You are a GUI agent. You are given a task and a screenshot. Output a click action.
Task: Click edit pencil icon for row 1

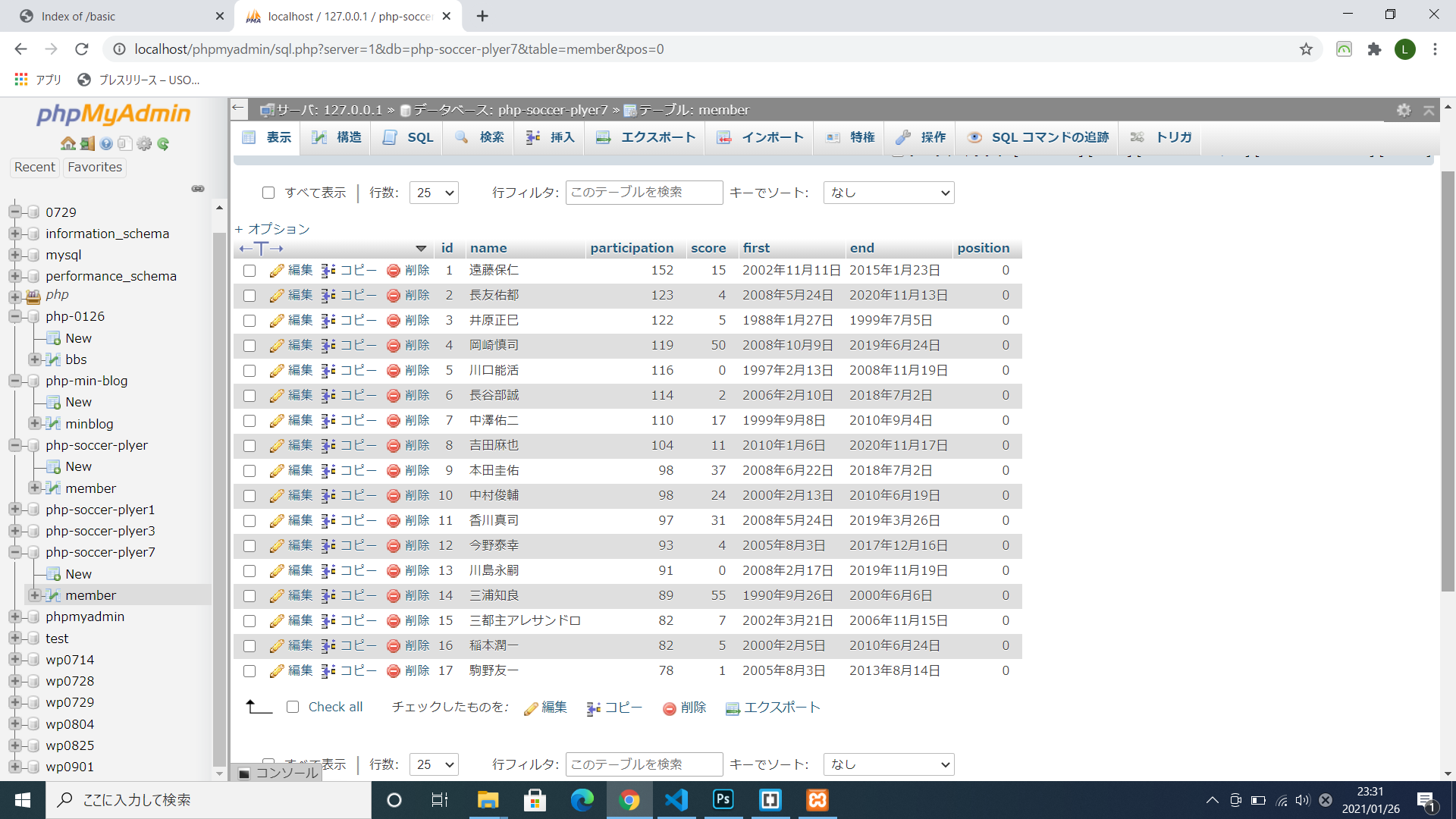point(277,271)
